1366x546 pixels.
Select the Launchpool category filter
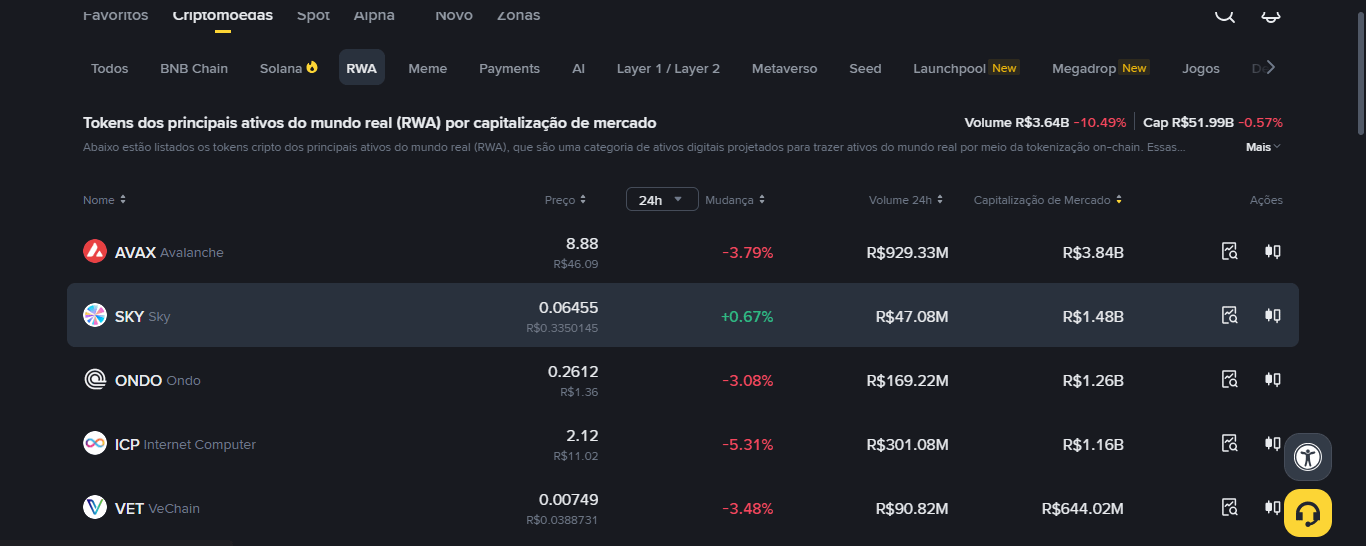click(965, 68)
